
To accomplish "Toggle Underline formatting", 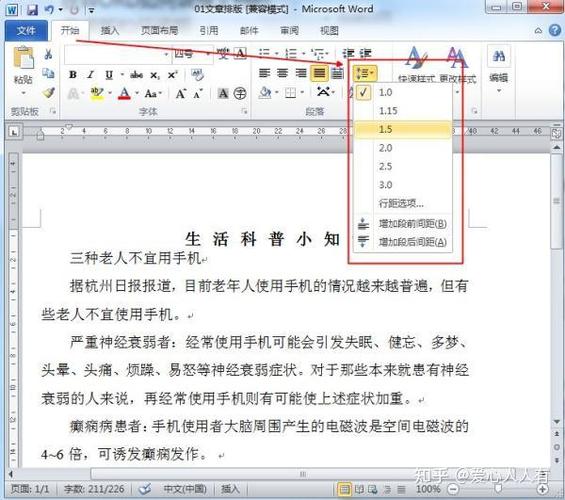I will pyautogui.click(x=109, y=75).
